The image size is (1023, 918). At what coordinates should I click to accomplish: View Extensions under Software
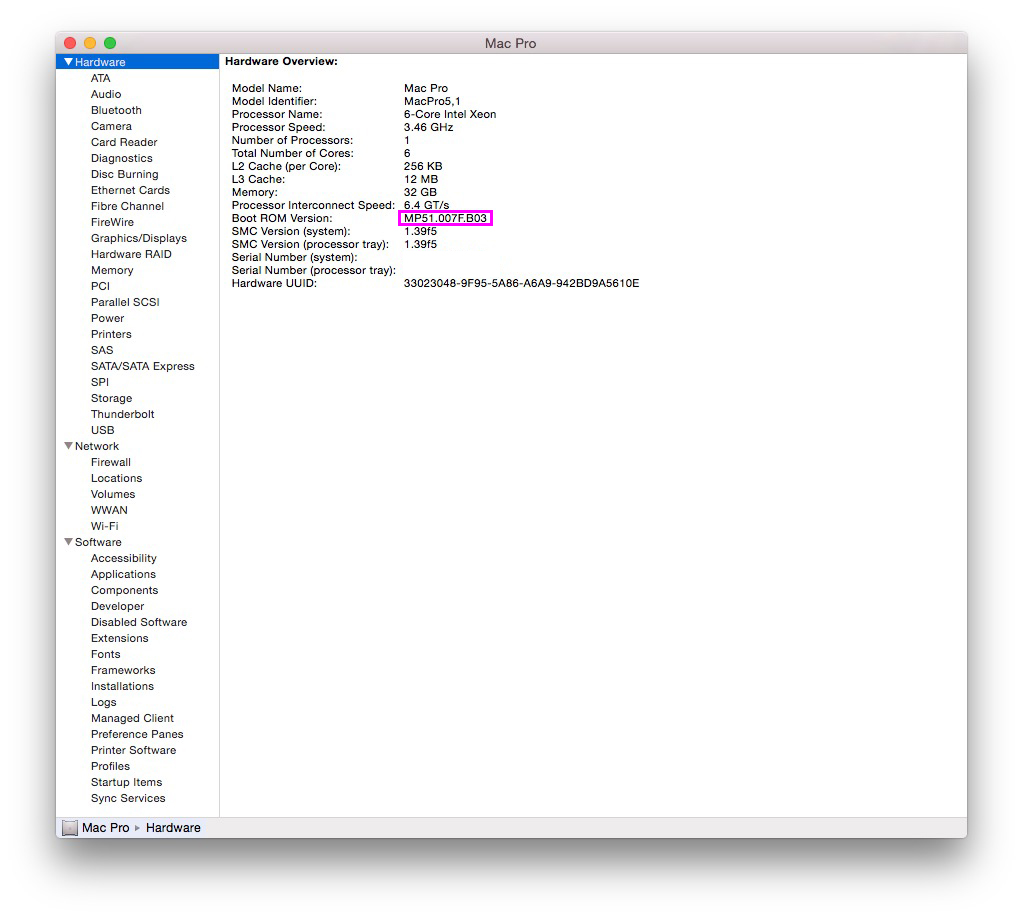pos(119,637)
